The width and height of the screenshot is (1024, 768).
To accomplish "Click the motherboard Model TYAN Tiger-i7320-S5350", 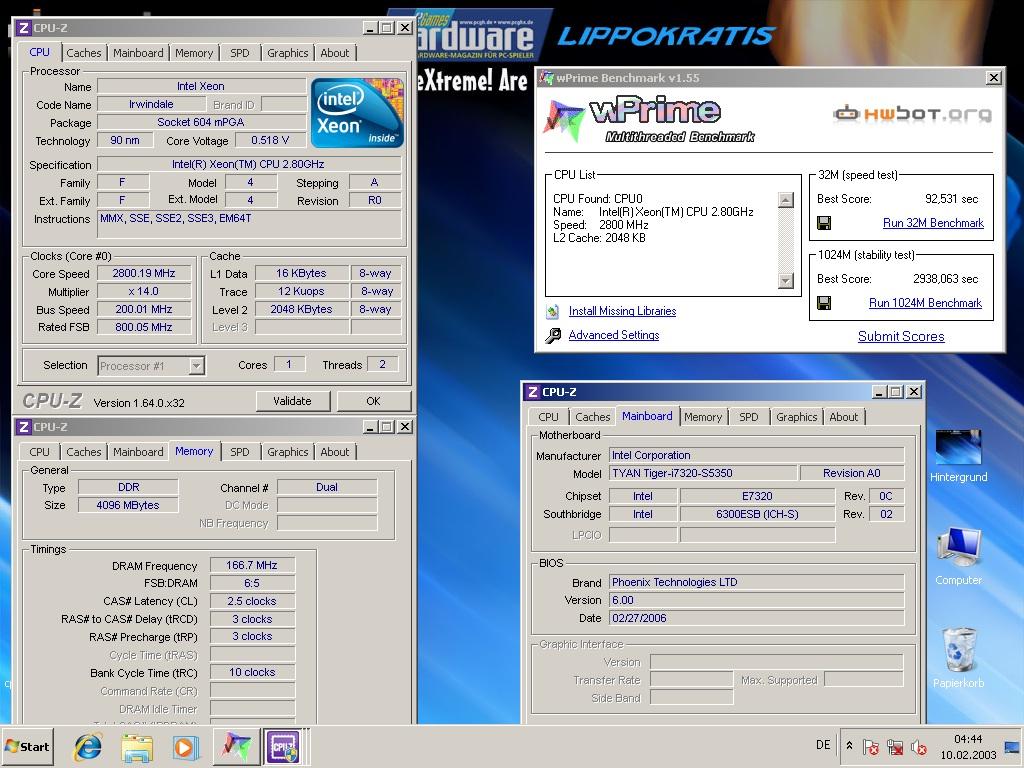I will 703,473.
